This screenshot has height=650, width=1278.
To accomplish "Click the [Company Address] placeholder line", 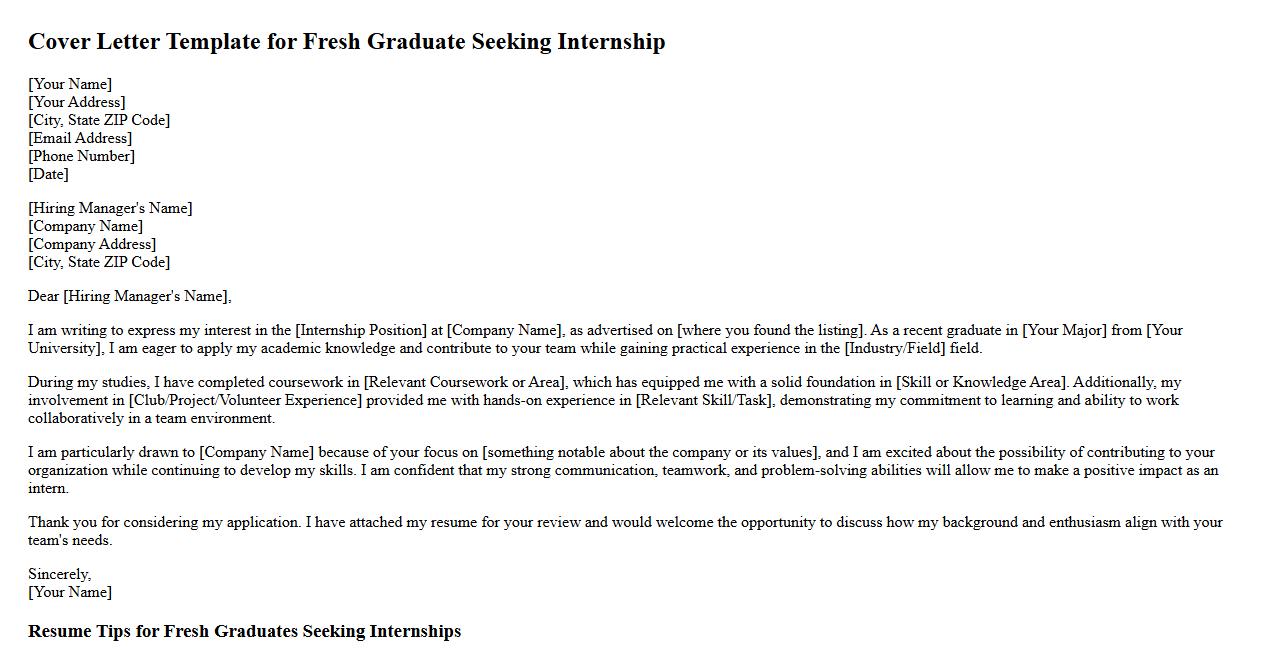I will coord(92,244).
